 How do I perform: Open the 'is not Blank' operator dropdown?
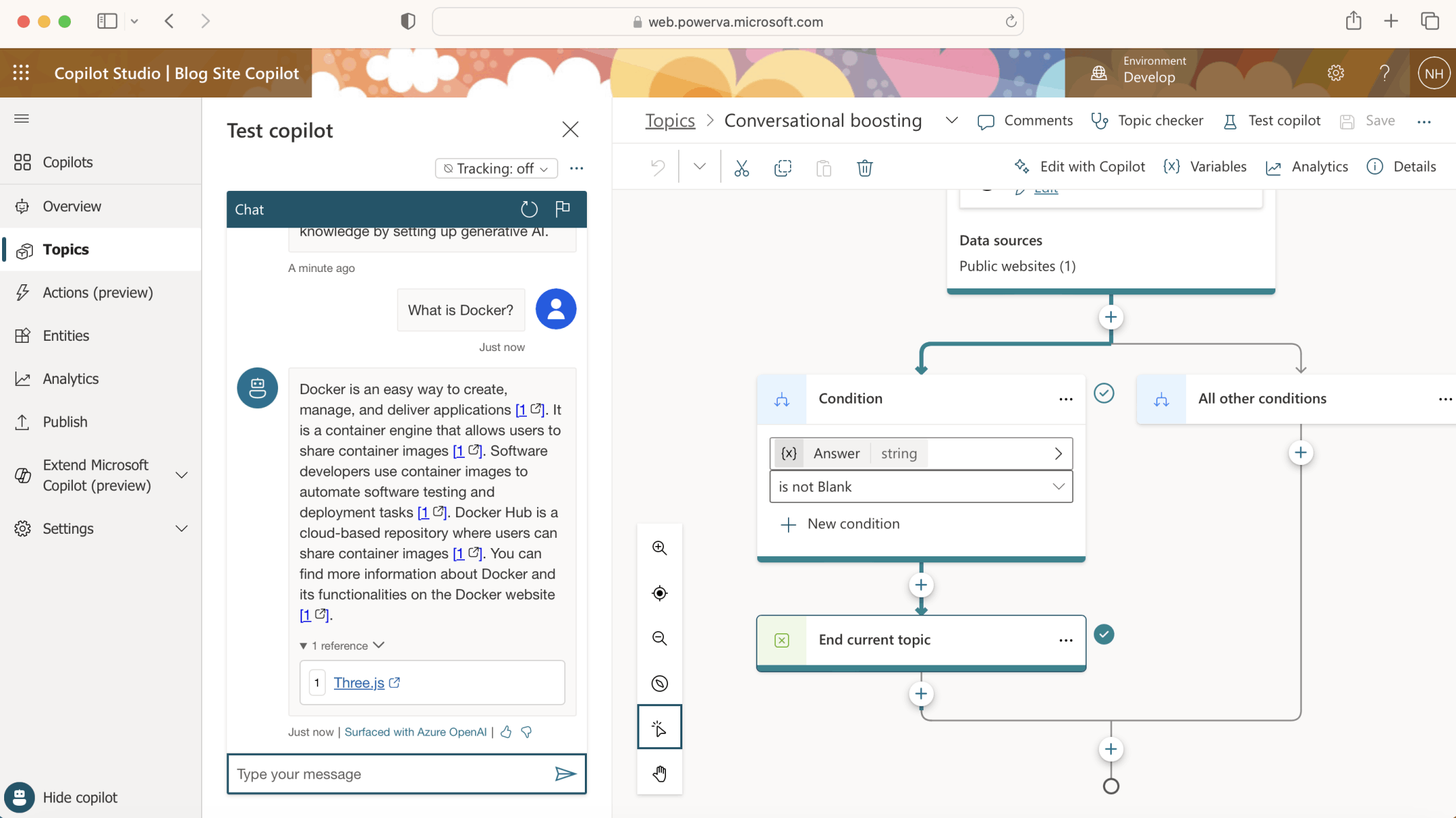[x=920, y=487]
